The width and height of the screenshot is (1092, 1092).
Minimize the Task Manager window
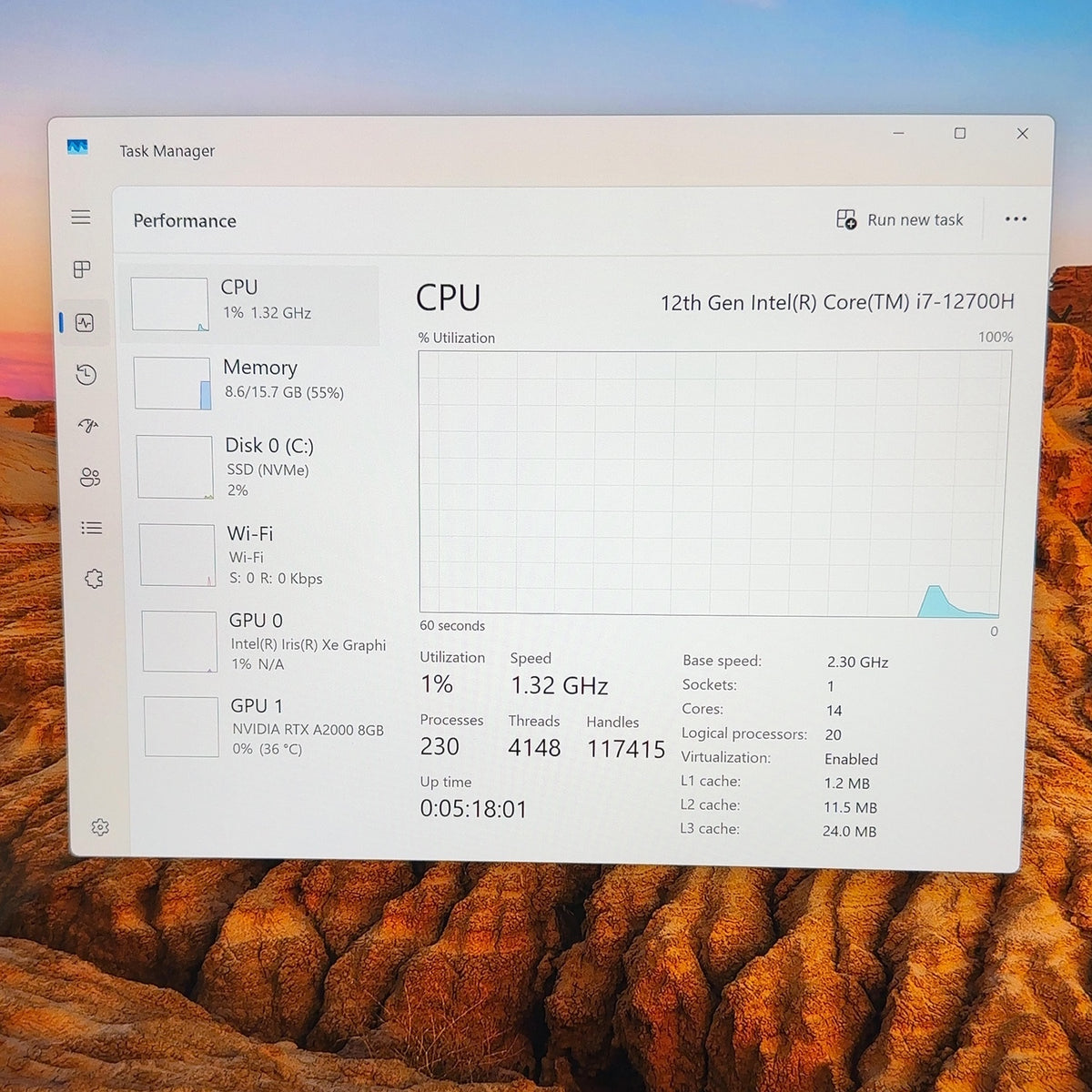898,133
